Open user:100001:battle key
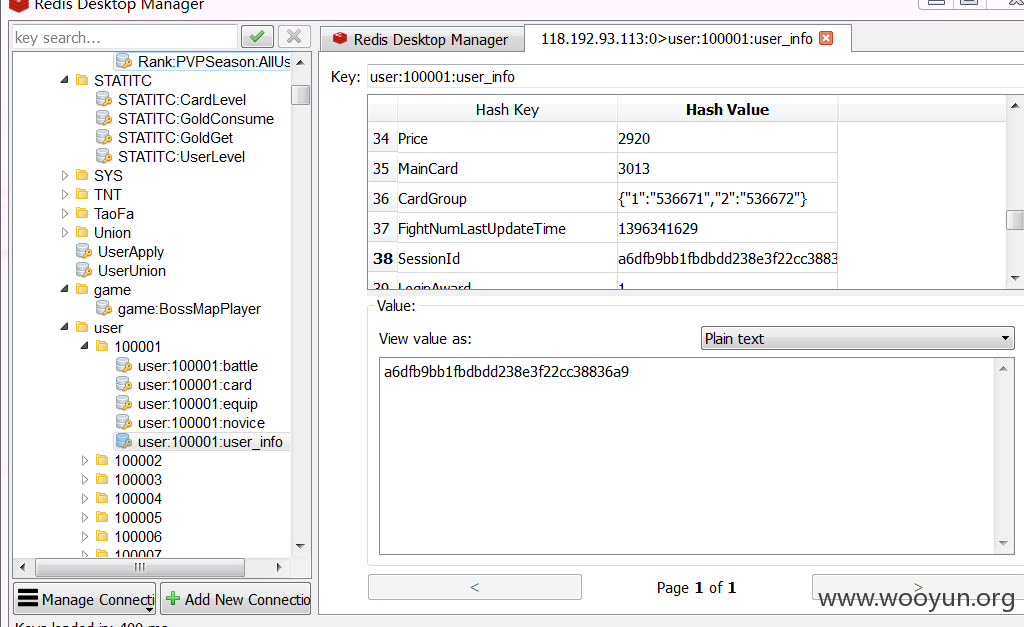The height and width of the screenshot is (627, 1024). tap(197, 366)
